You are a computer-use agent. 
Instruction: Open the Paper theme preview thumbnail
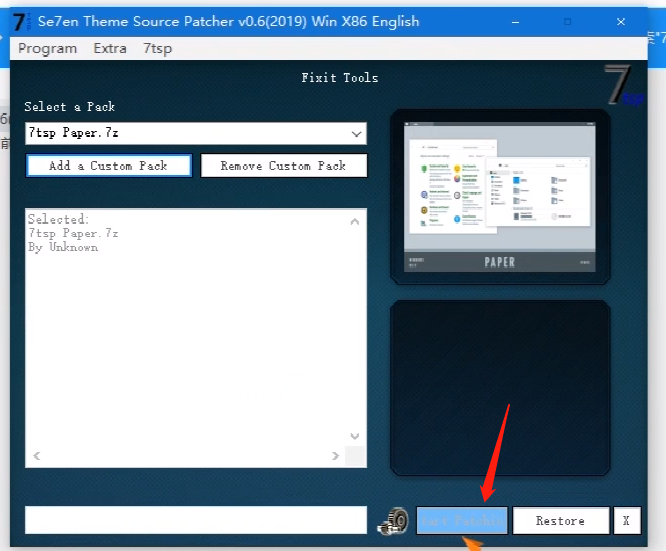[500, 197]
